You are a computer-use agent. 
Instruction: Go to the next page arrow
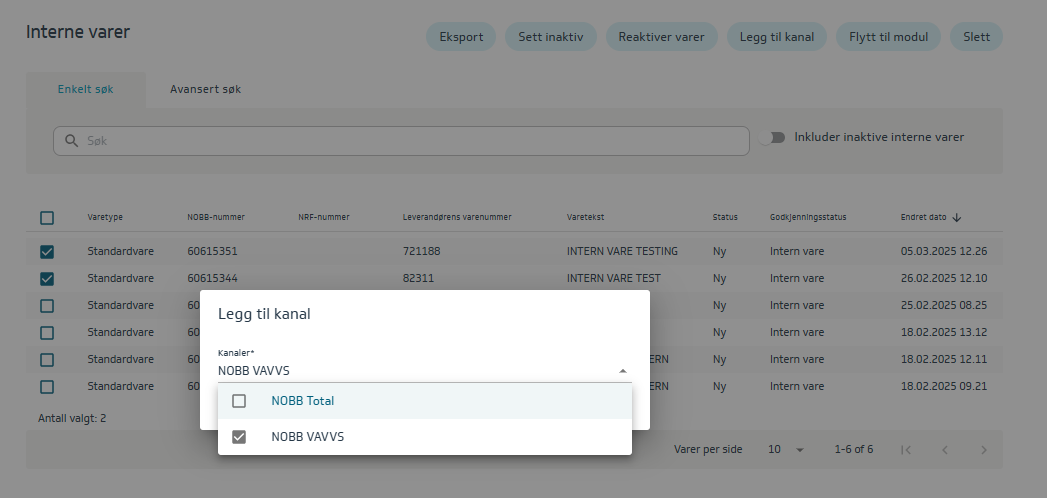(983, 450)
